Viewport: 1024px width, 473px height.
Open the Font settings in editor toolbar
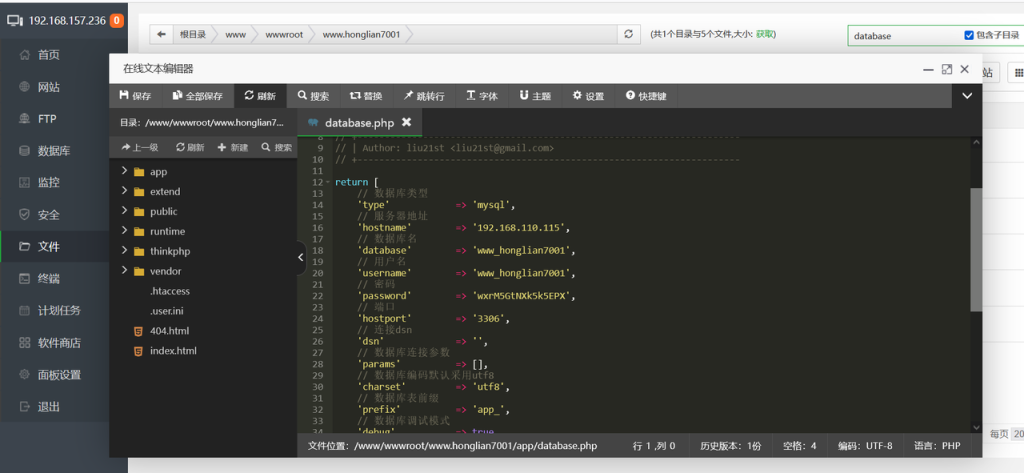481,96
